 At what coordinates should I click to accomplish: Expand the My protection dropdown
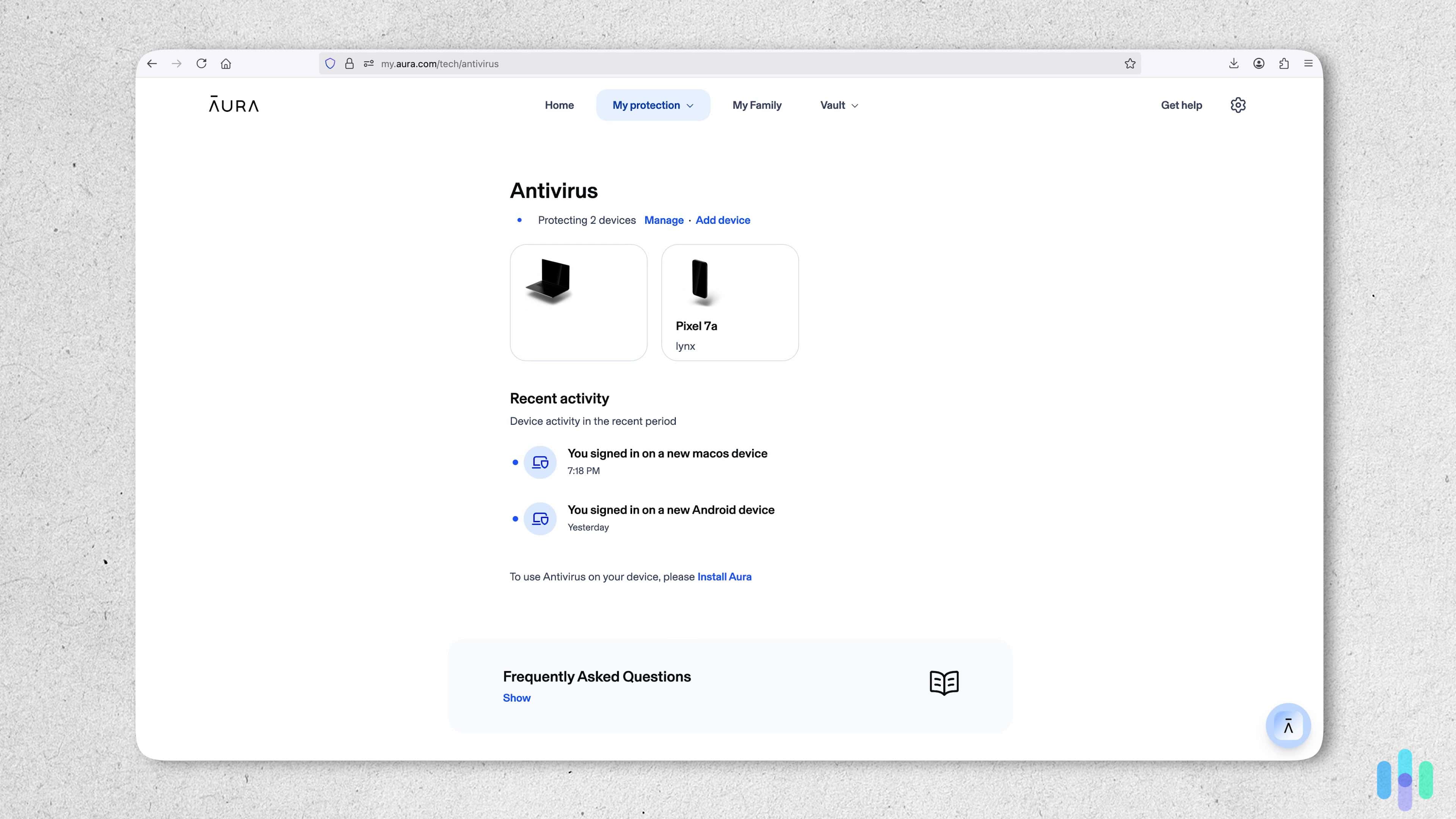[653, 105]
